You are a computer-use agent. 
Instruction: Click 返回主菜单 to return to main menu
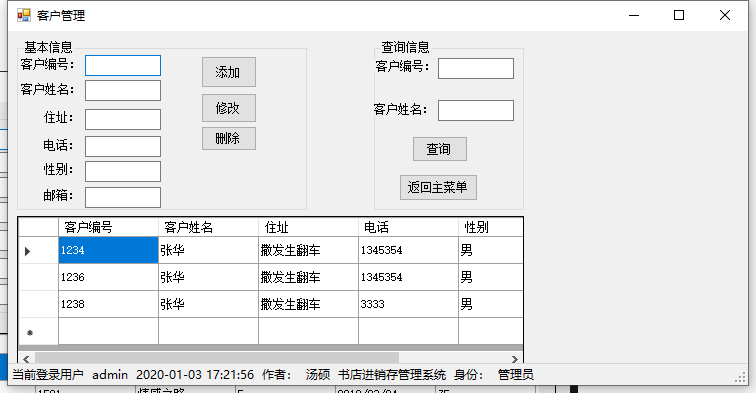[x=438, y=187]
